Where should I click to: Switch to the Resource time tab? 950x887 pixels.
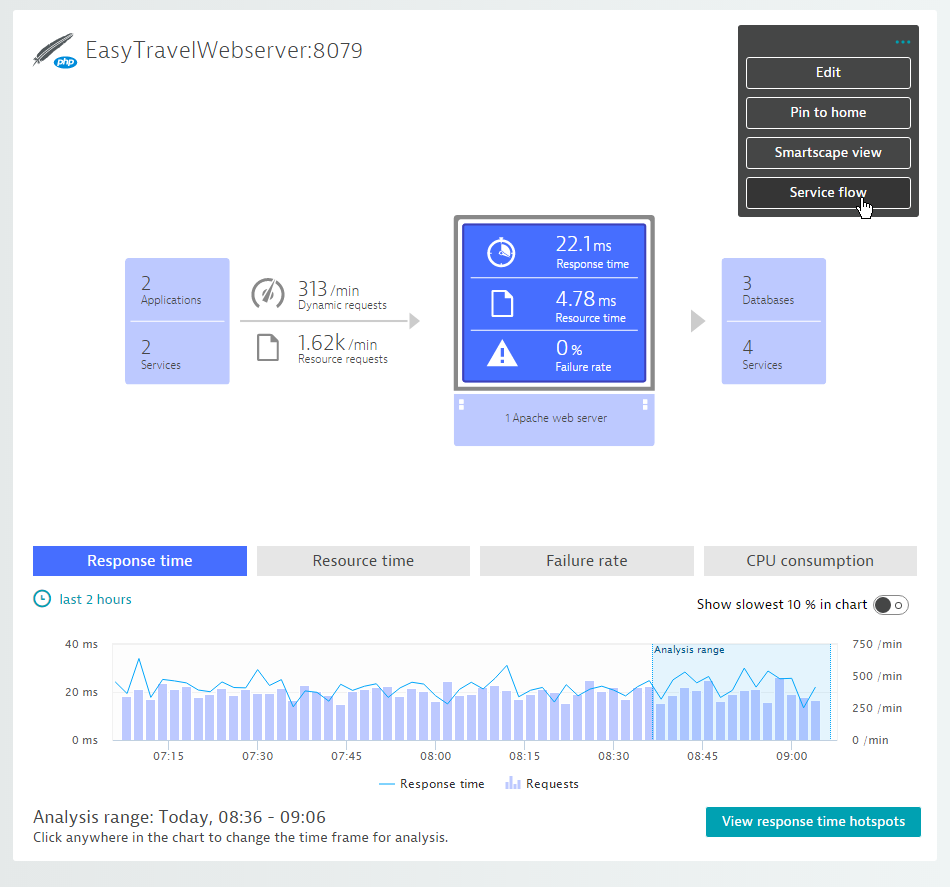pos(364,561)
